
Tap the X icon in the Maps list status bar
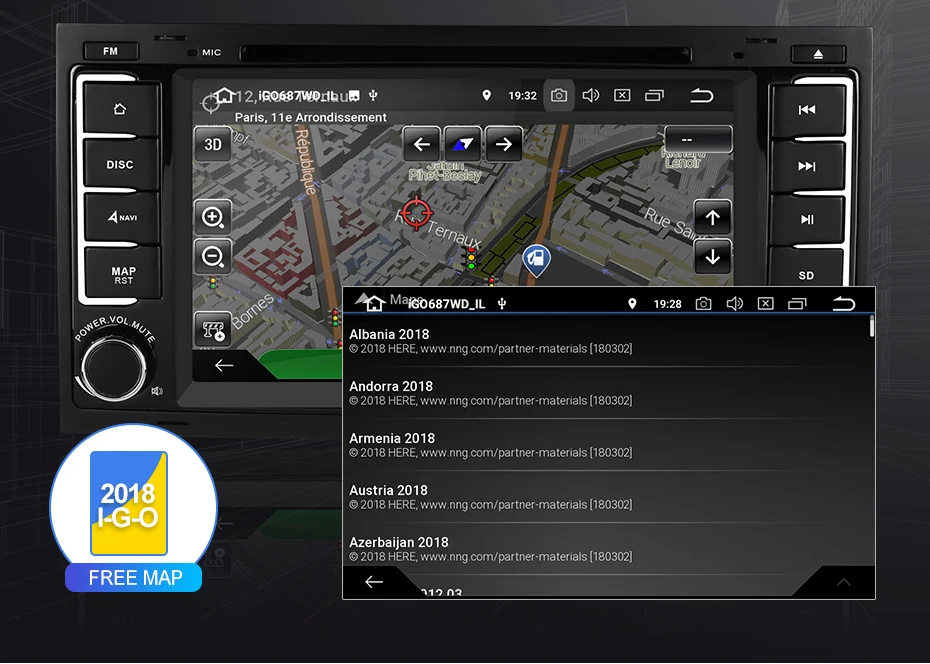(766, 304)
